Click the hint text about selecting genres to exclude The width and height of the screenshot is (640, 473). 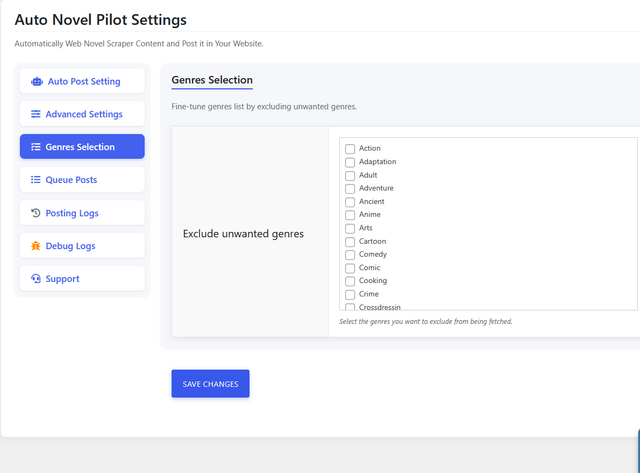click(425, 322)
